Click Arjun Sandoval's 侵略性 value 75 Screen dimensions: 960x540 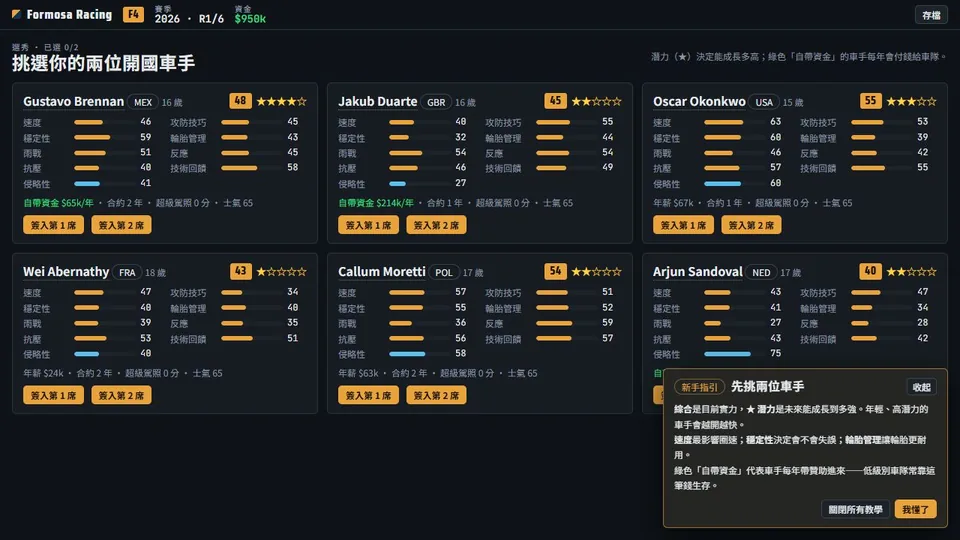(776, 353)
